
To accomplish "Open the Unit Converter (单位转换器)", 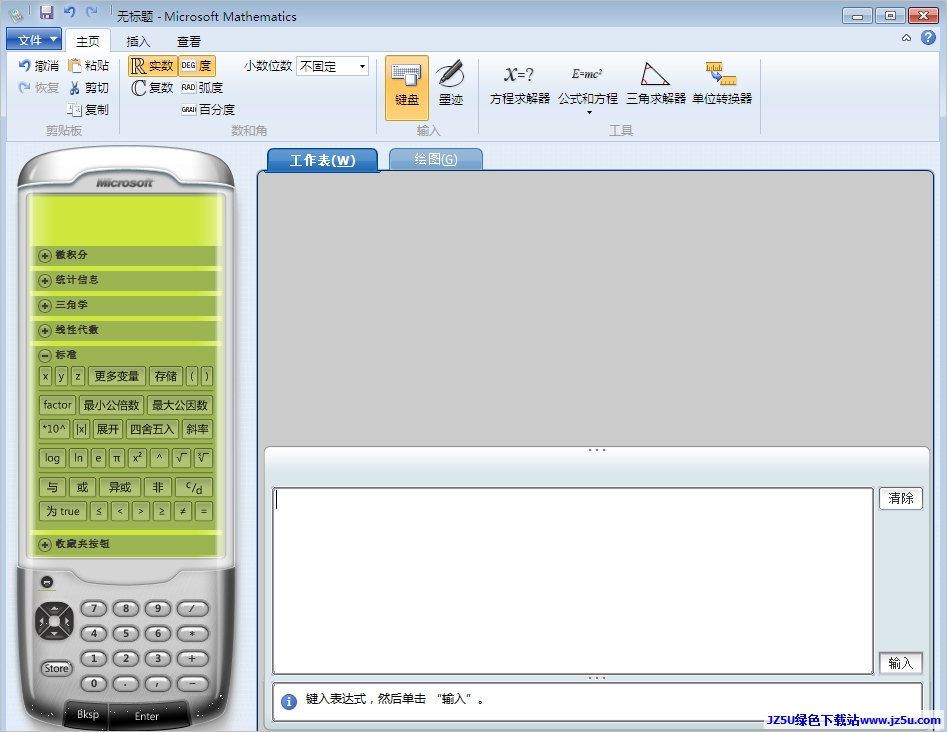I will click(722, 85).
